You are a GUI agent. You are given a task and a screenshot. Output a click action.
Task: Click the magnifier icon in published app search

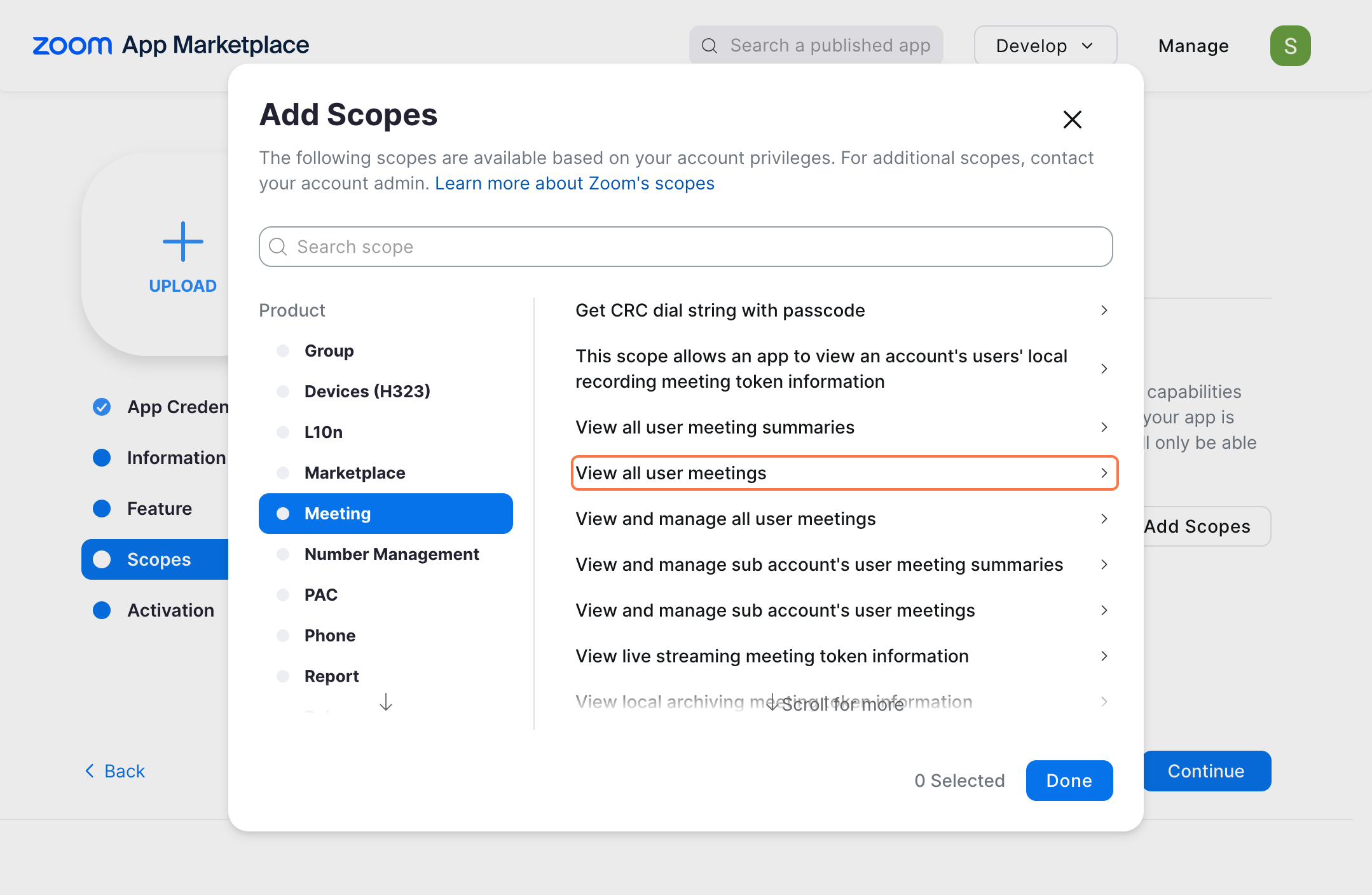click(x=710, y=46)
